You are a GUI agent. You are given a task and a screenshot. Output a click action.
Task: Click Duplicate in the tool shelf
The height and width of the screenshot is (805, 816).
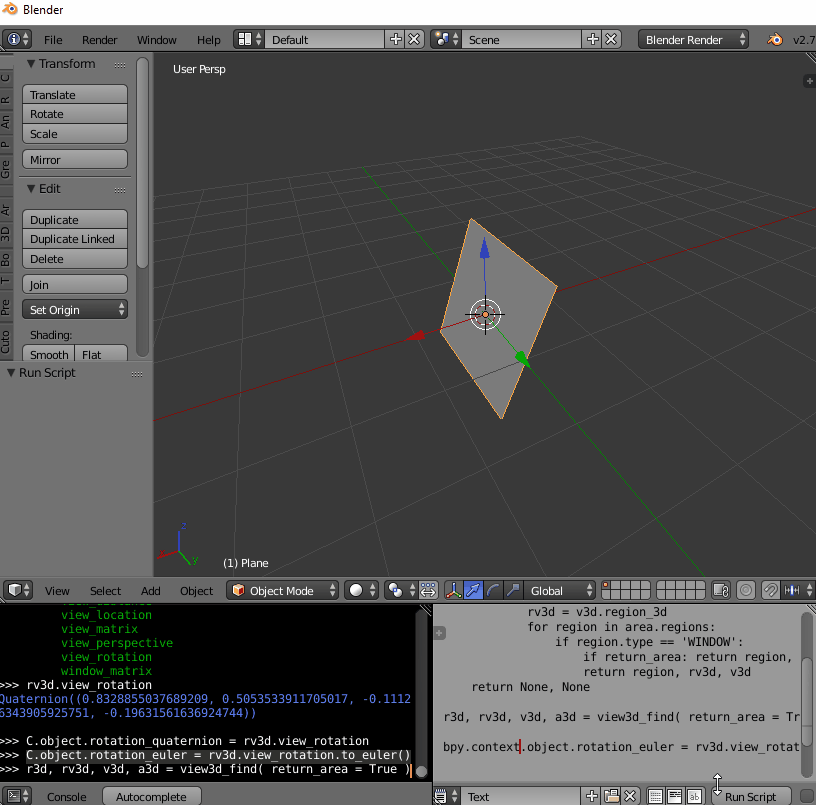(x=74, y=219)
